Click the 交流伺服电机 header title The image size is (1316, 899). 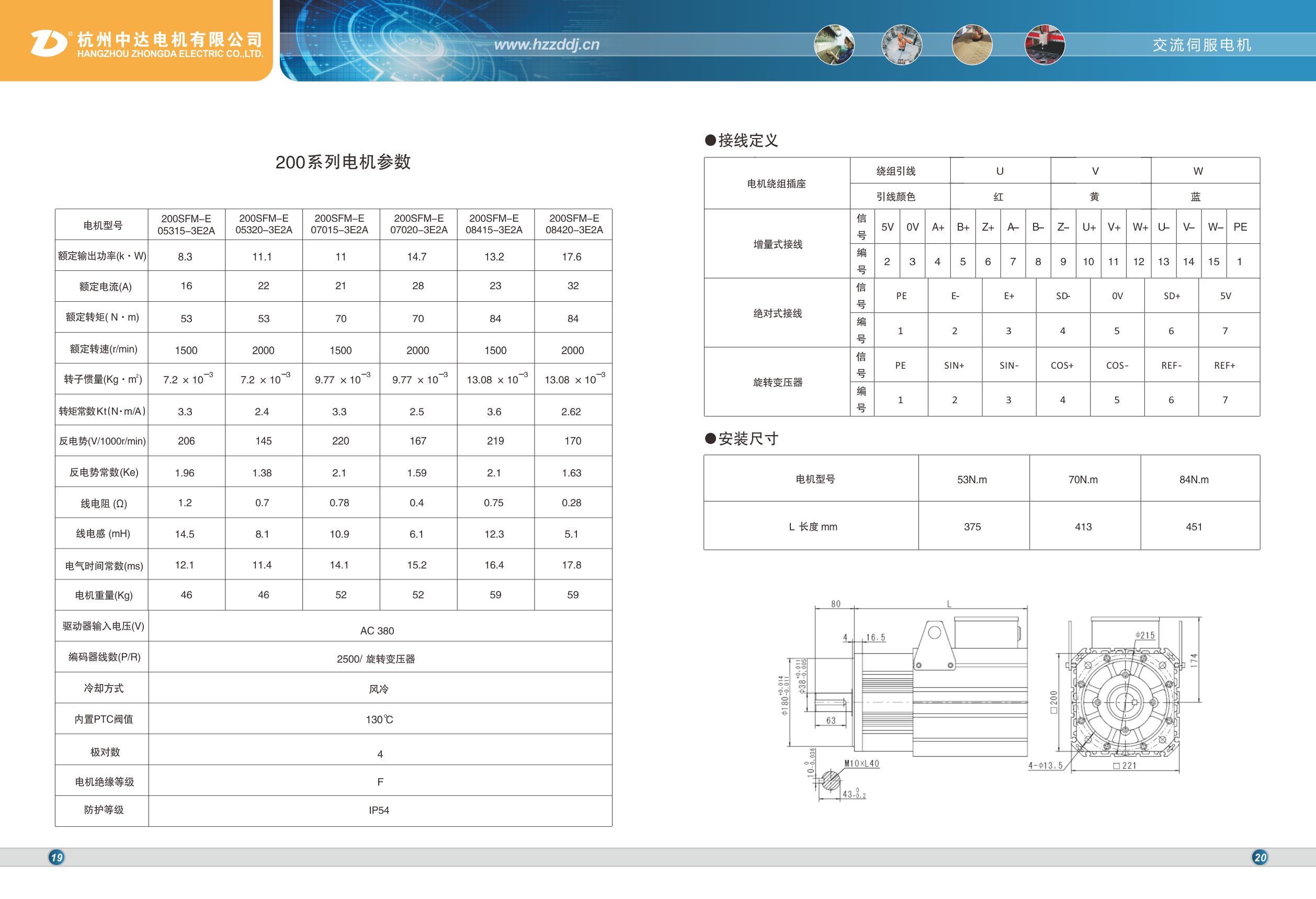(1201, 45)
